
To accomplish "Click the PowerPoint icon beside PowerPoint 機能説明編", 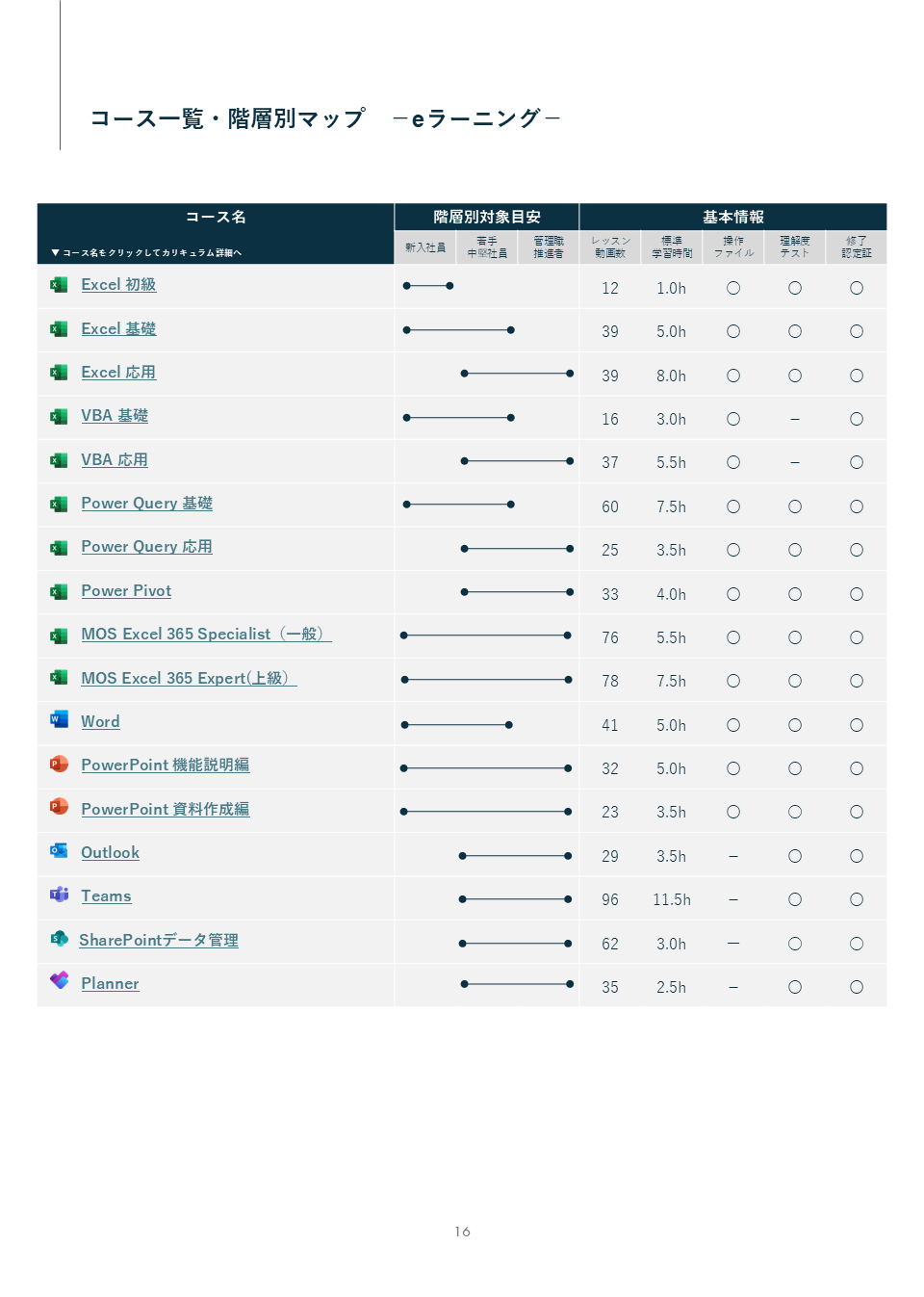I will tap(59, 765).
